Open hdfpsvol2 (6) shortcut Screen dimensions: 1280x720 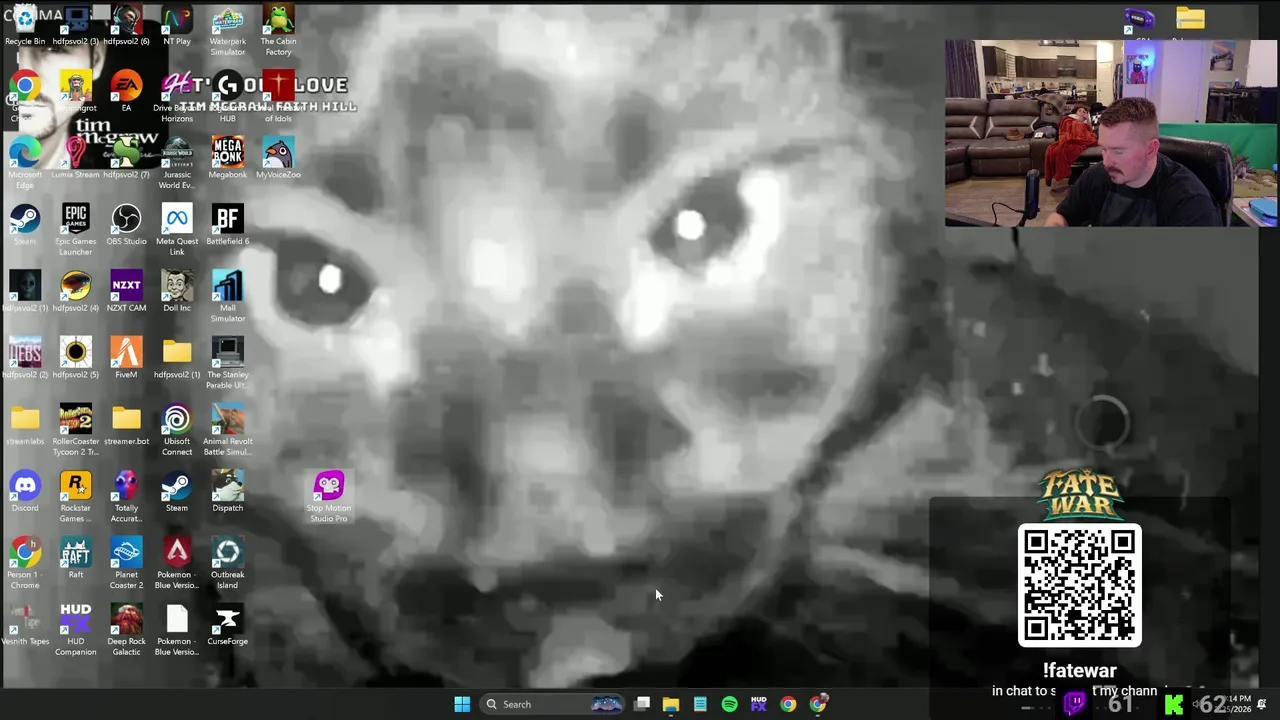tap(126, 26)
